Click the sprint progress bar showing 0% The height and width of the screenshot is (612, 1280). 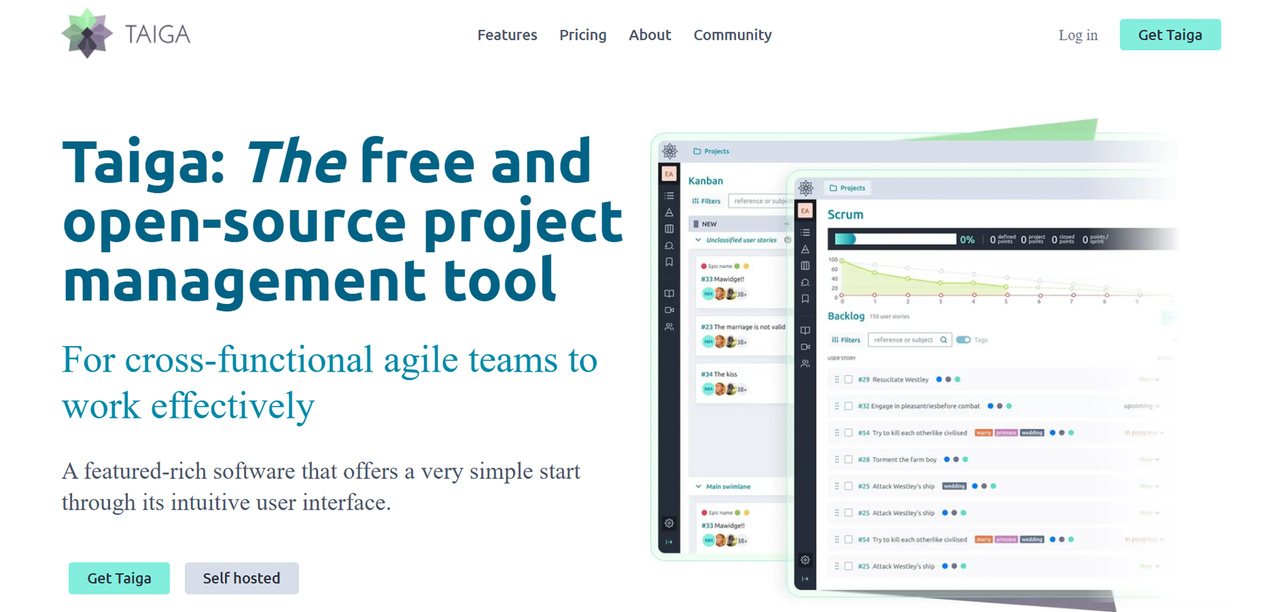point(895,239)
